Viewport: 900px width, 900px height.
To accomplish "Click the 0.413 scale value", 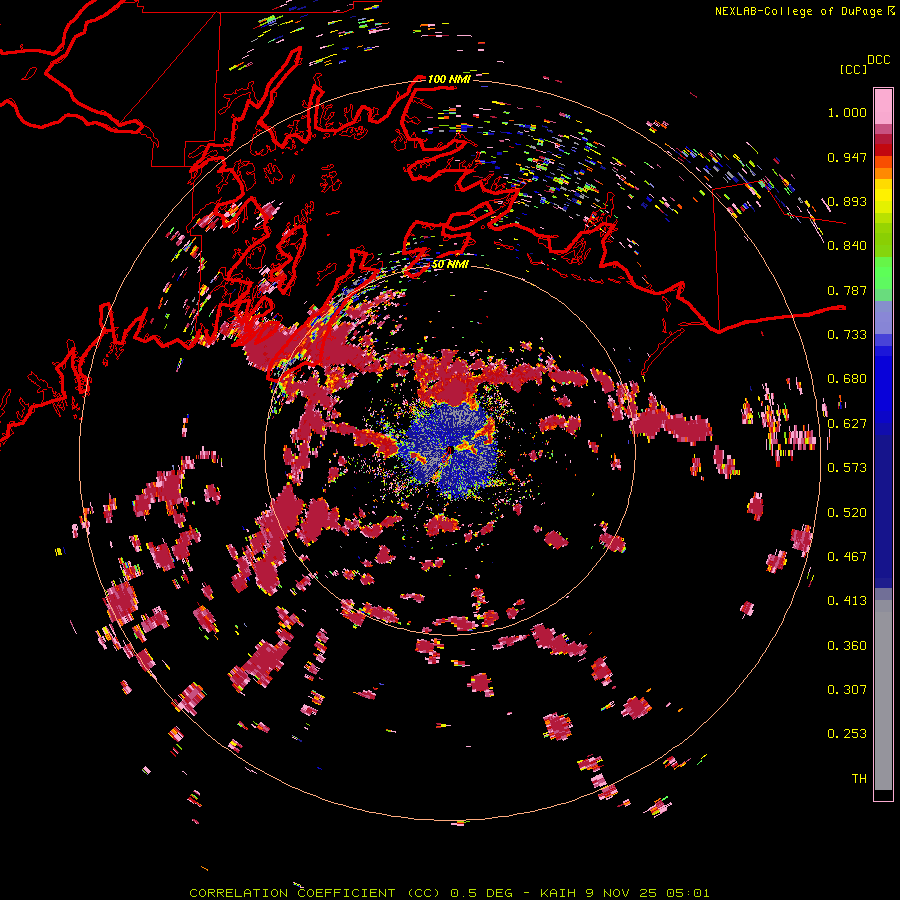I will click(847, 602).
